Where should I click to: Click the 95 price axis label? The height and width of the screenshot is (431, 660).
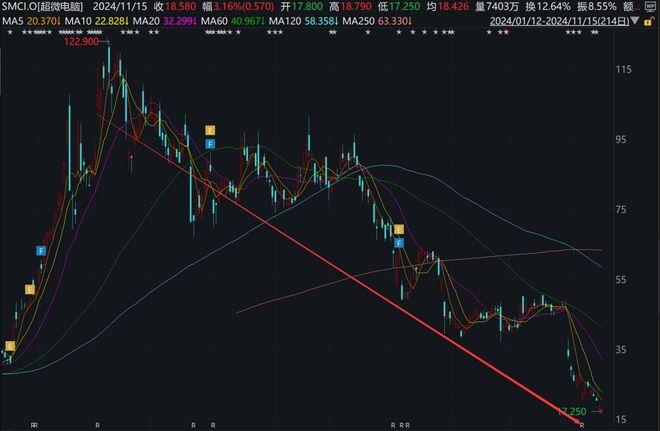click(623, 139)
